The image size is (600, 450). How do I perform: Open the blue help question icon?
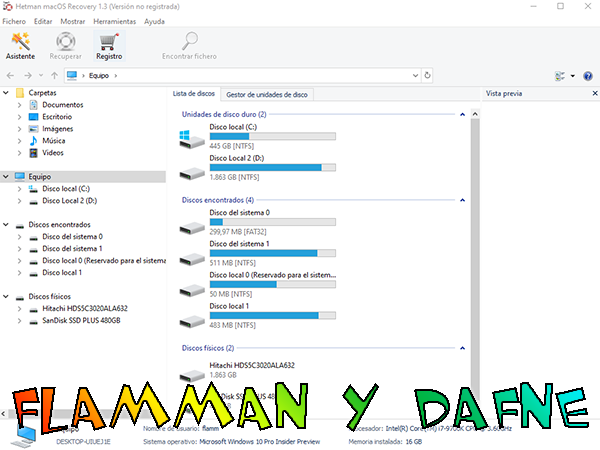pos(588,76)
